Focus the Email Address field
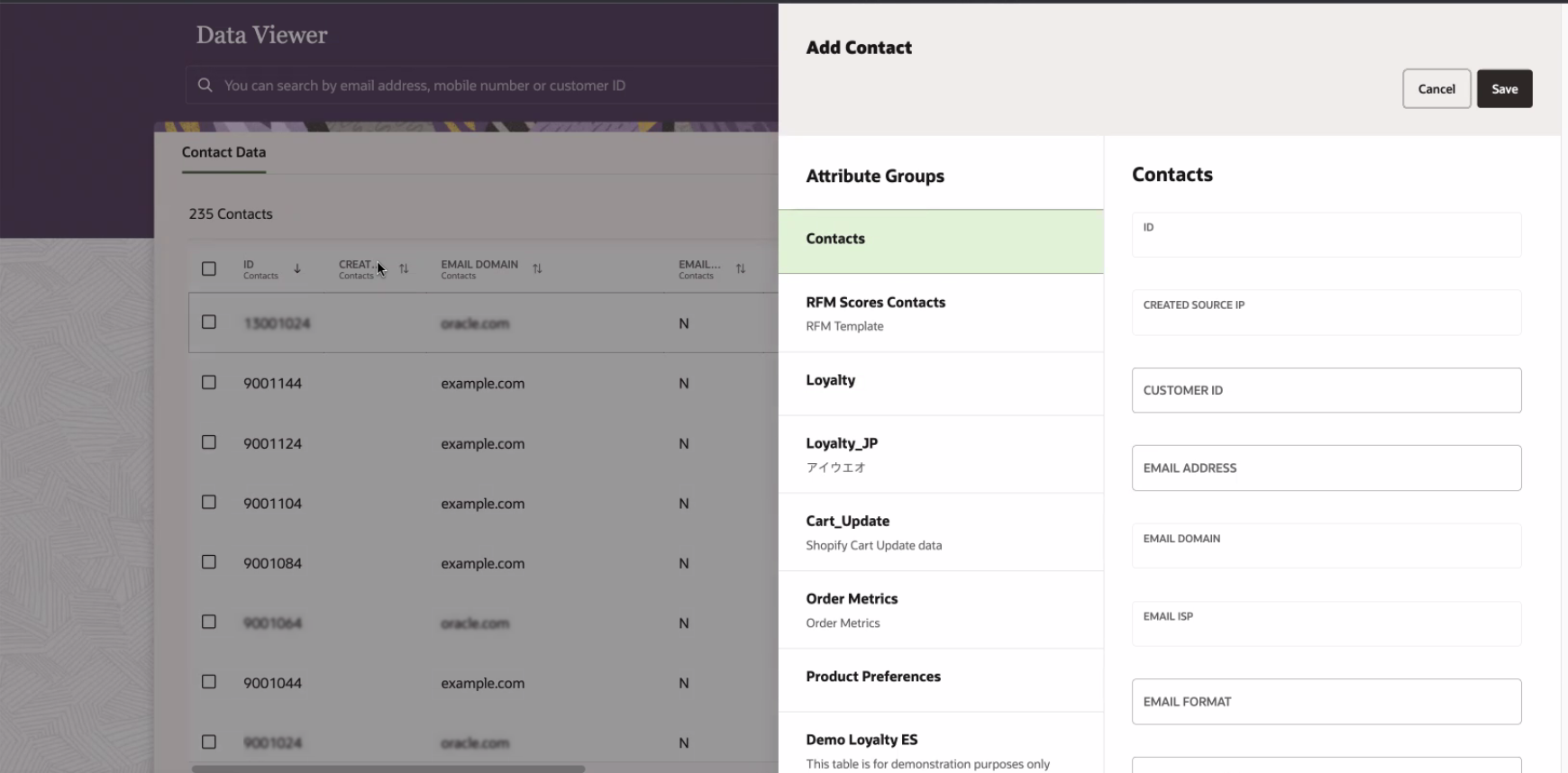Image resolution: width=1568 pixels, height=773 pixels. pos(1326,468)
